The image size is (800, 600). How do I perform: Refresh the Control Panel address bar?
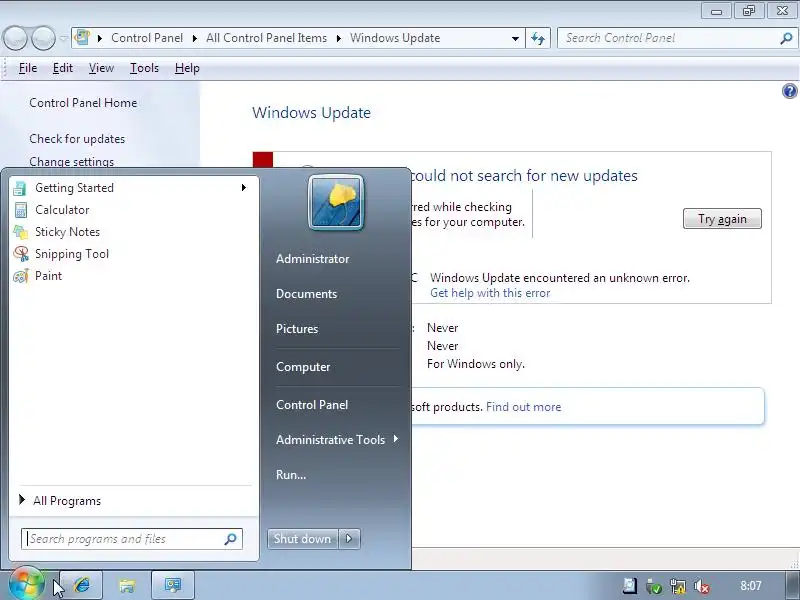[x=538, y=38]
